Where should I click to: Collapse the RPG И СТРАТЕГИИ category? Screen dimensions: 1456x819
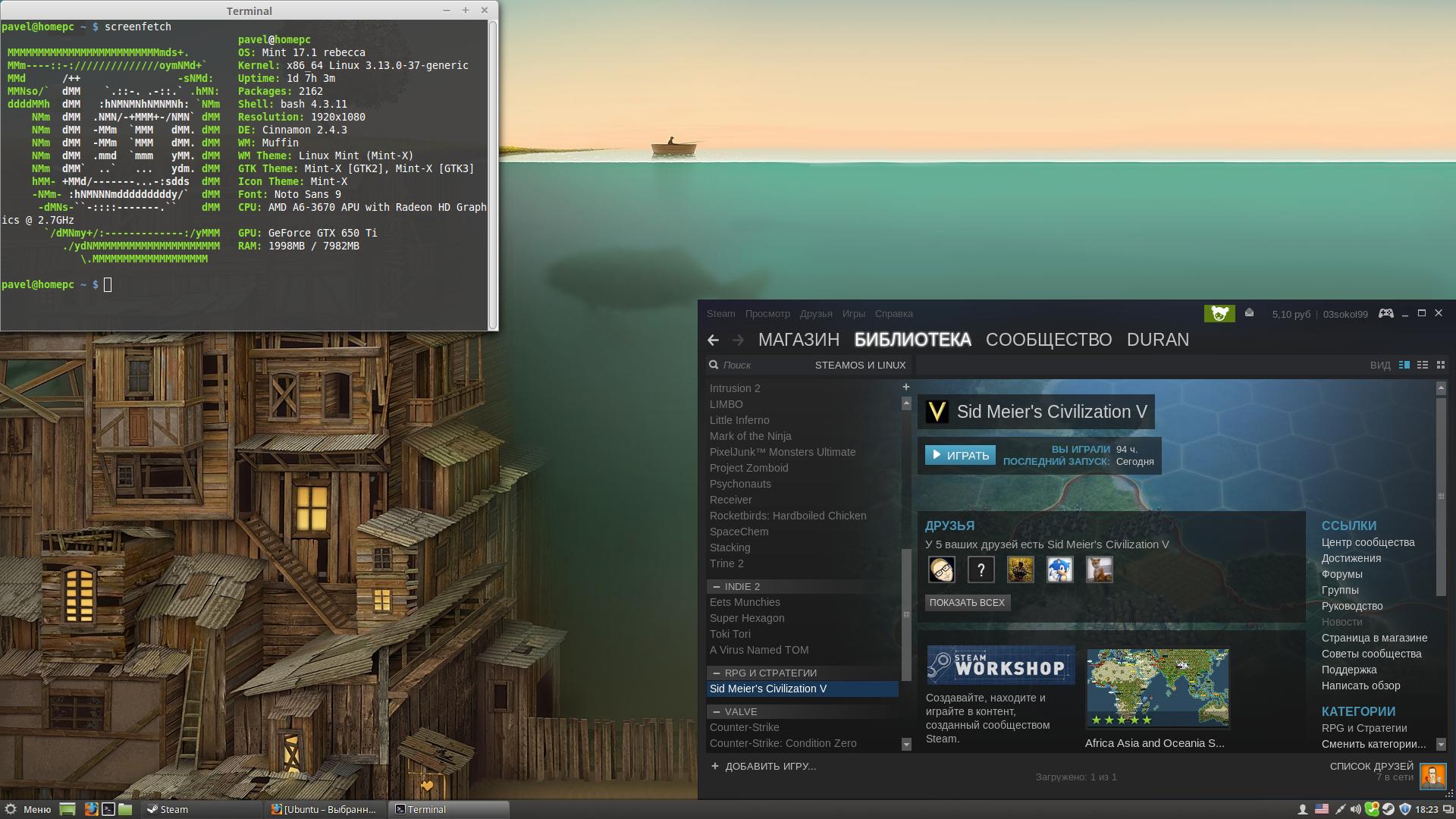pos(717,673)
